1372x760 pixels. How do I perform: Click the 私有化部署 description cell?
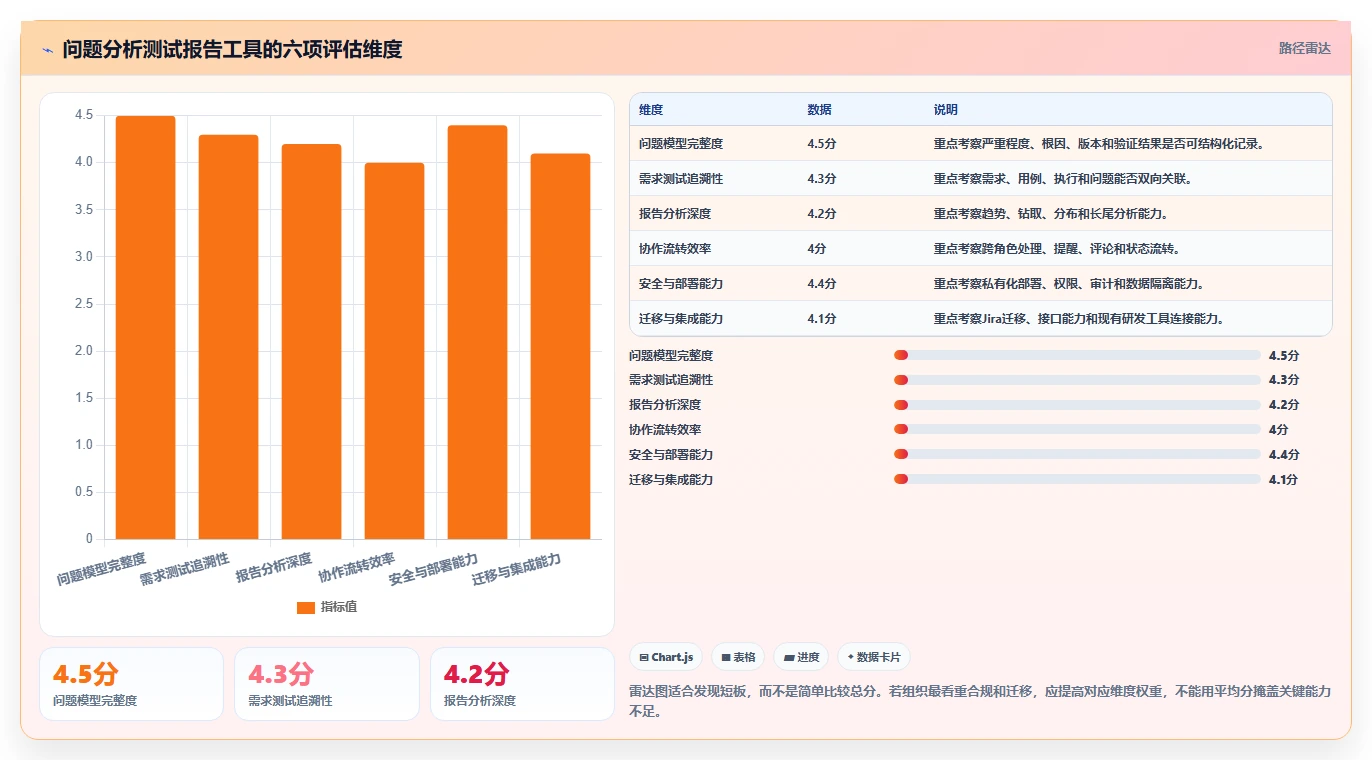coord(1069,284)
